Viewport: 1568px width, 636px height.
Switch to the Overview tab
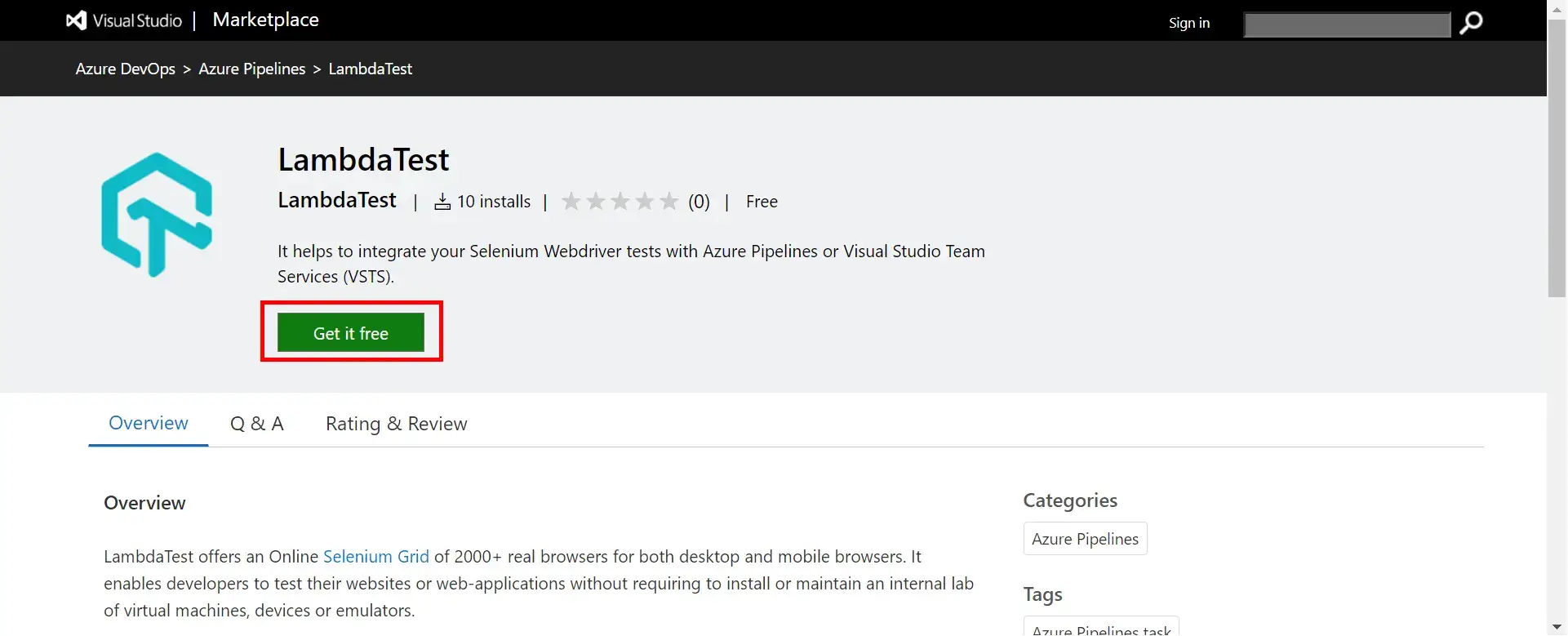pos(149,423)
